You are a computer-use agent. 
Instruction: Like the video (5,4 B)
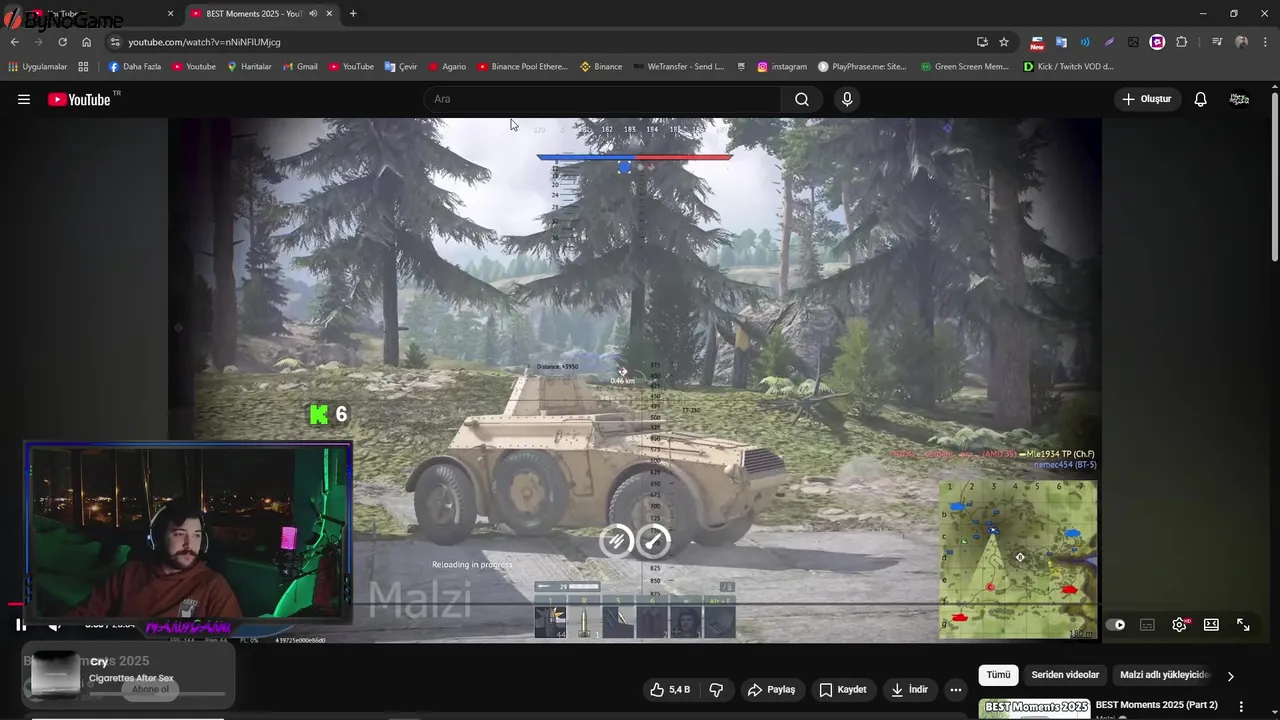click(x=669, y=689)
